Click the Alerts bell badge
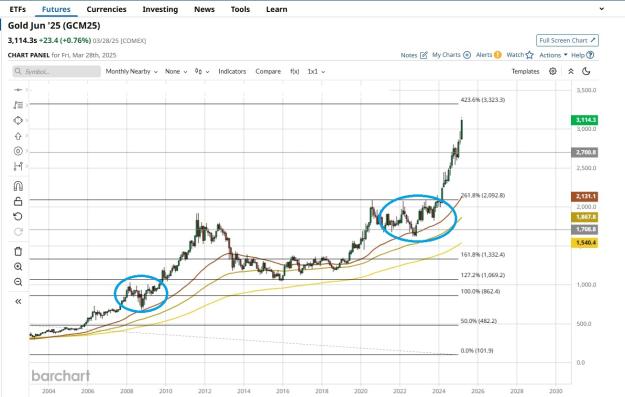This screenshot has height=397, width=625. (x=497, y=55)
